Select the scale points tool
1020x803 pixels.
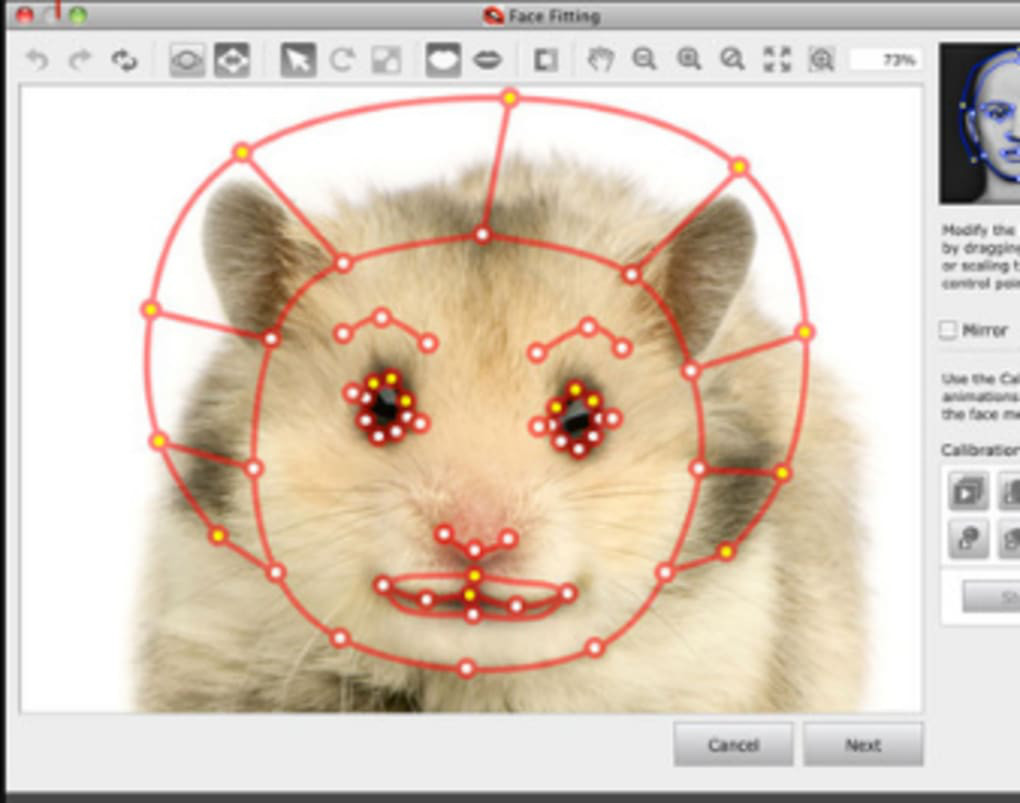tap(386, 60)
